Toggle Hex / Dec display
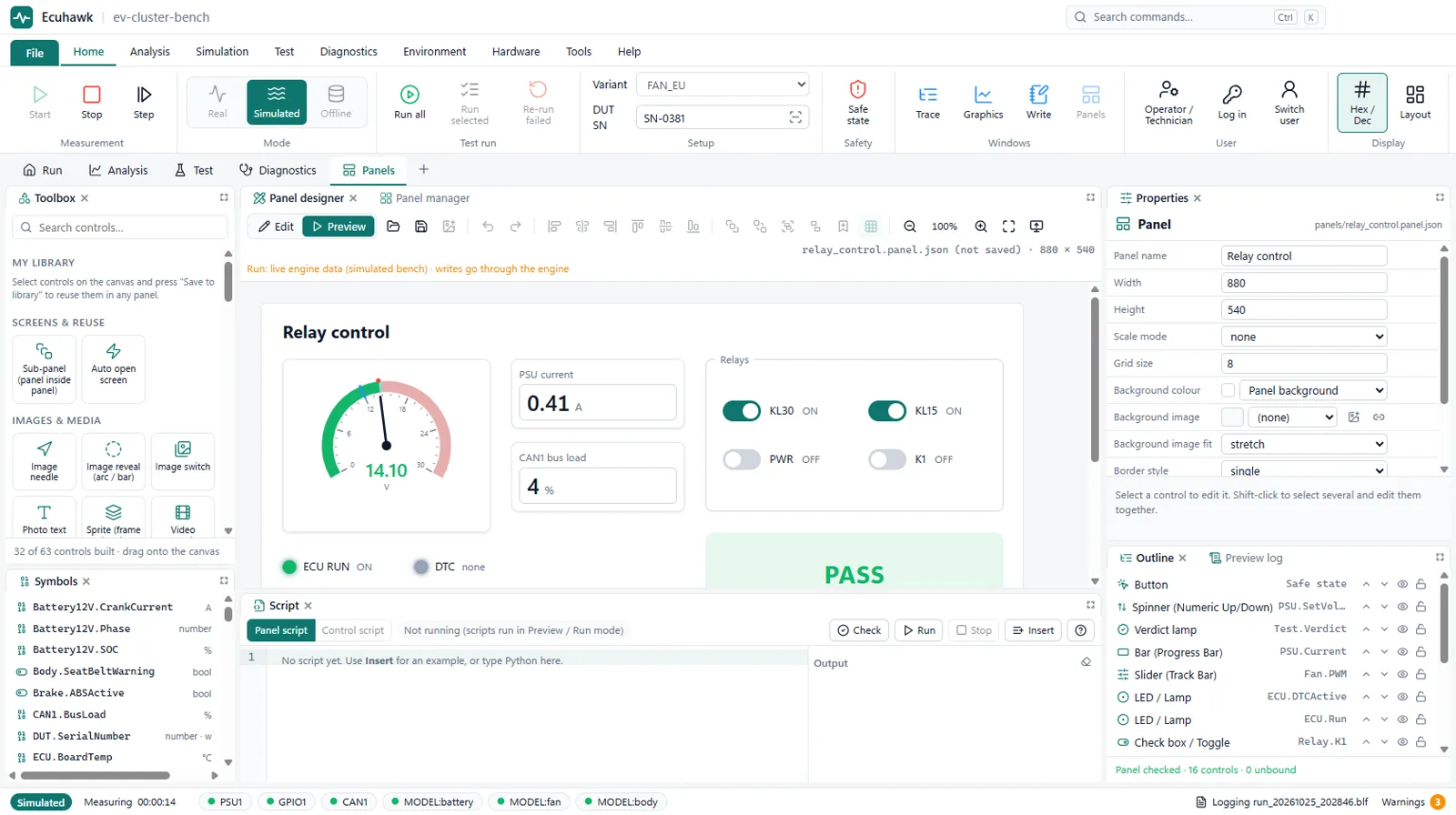The image size is (1456, 815). coord(1361,102)
